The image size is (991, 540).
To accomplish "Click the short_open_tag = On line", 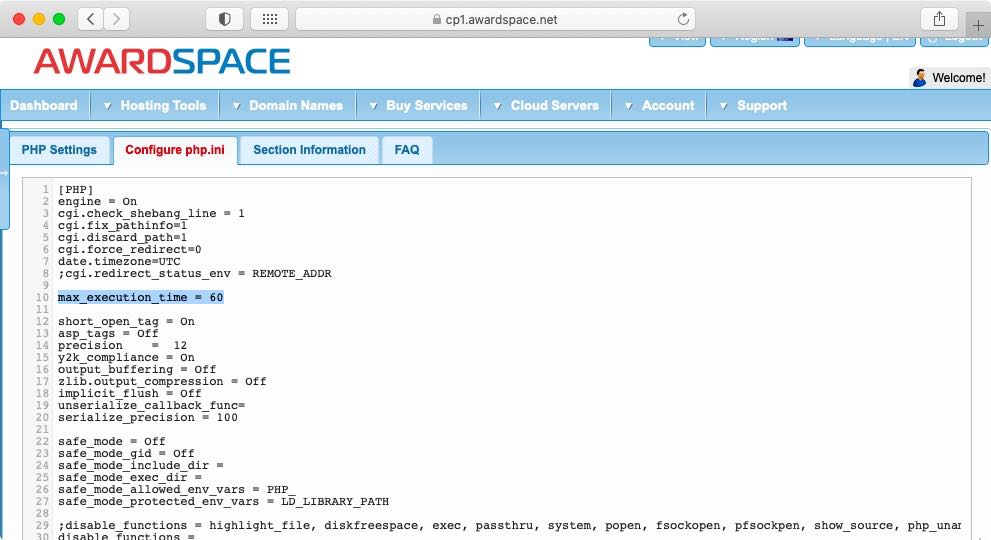I will 126,322.
